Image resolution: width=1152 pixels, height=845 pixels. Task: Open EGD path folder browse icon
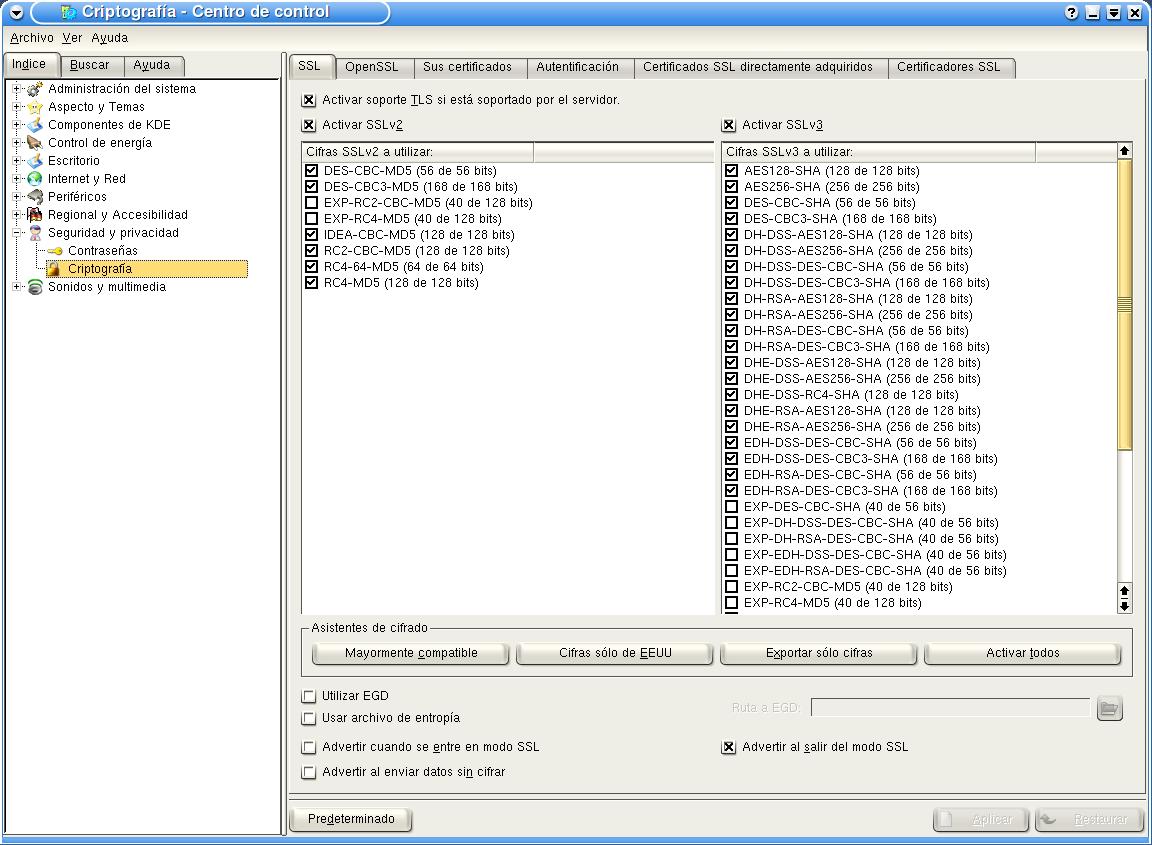1109,709
